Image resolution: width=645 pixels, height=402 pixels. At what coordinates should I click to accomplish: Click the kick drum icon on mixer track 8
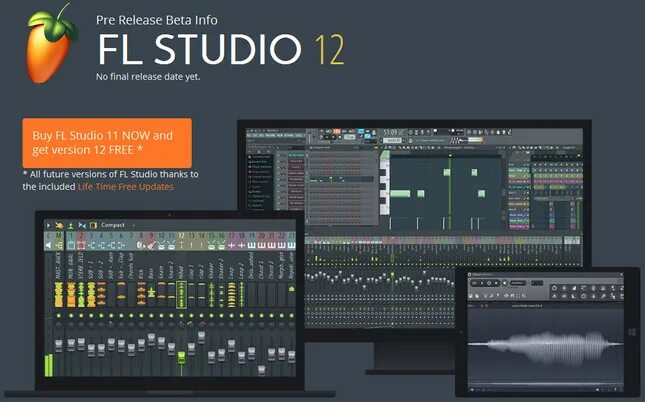[141, 245]
